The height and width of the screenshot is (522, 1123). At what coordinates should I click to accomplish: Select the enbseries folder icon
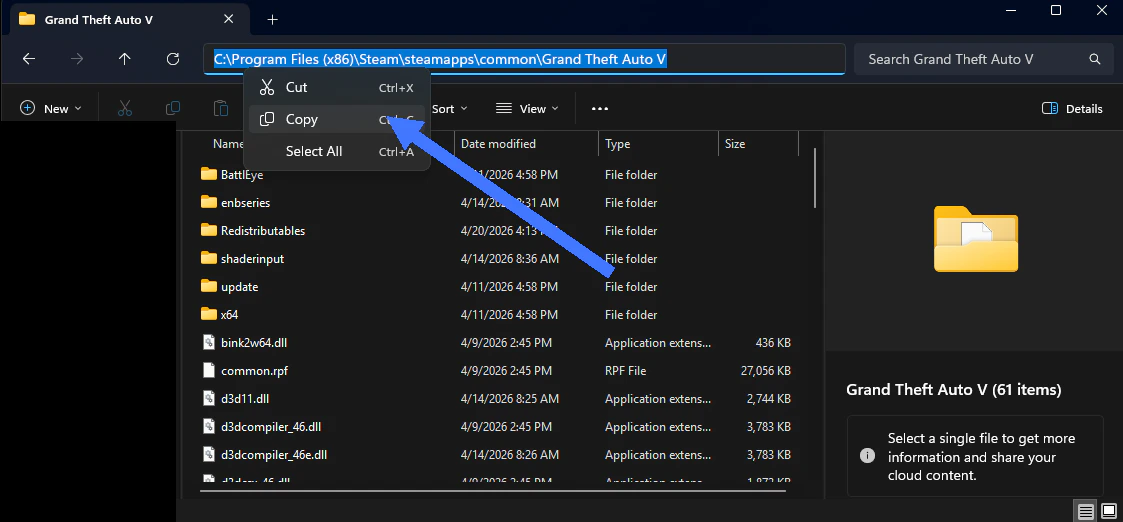click(x=208, y=202)
